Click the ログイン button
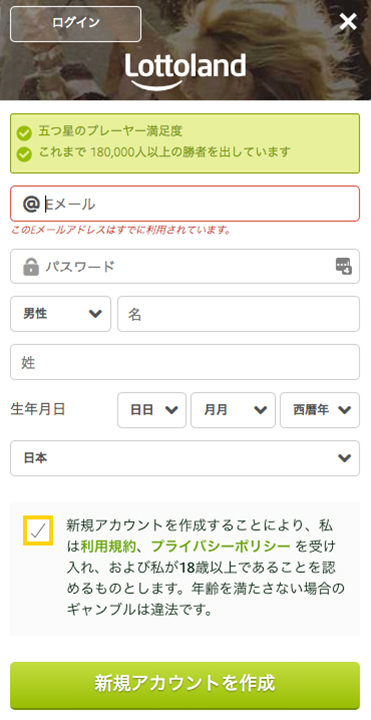 pos(76,24)
